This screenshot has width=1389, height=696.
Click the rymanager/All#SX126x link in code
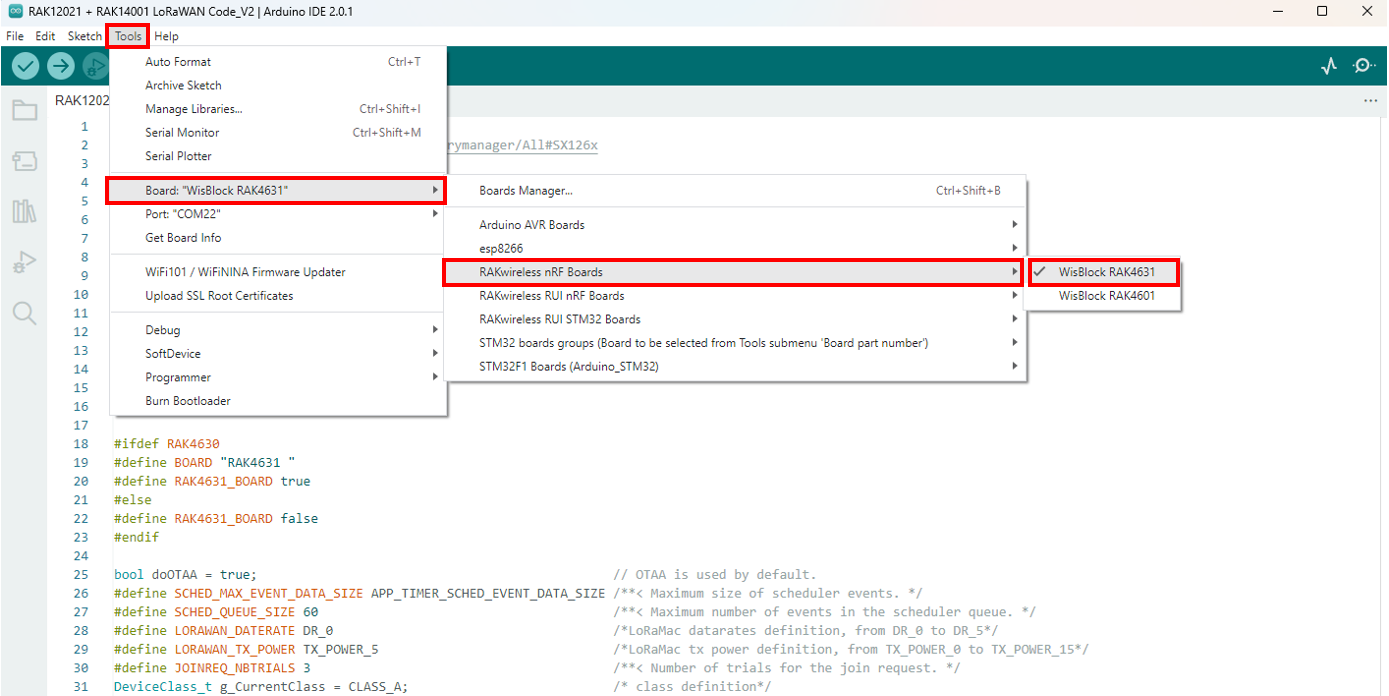pos(521,146)
